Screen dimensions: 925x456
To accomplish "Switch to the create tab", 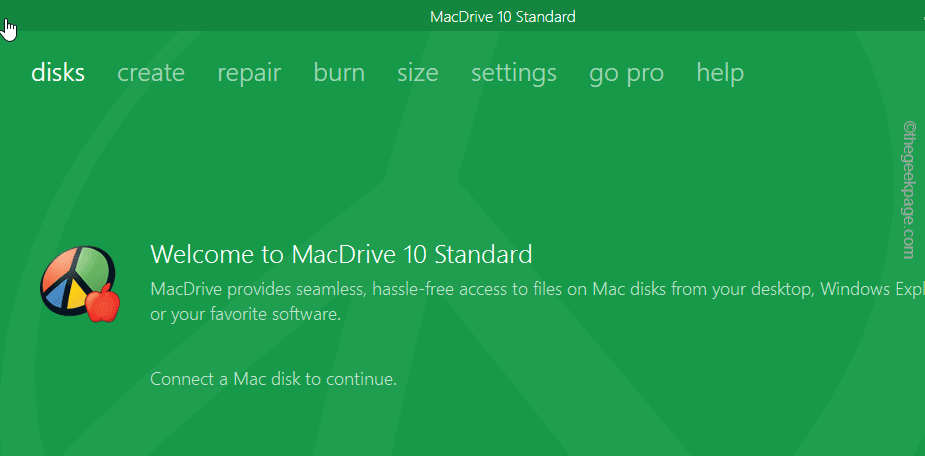I will (151, 73).
